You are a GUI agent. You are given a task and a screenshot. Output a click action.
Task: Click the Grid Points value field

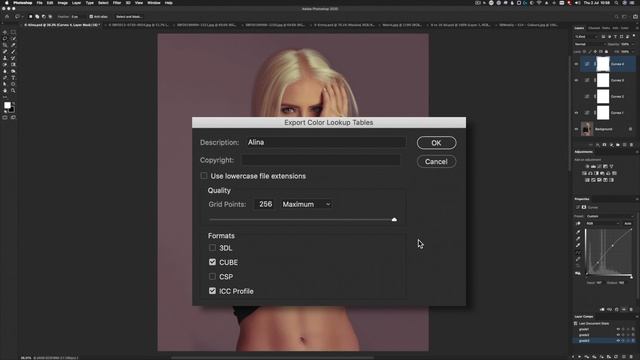[265, 204]
